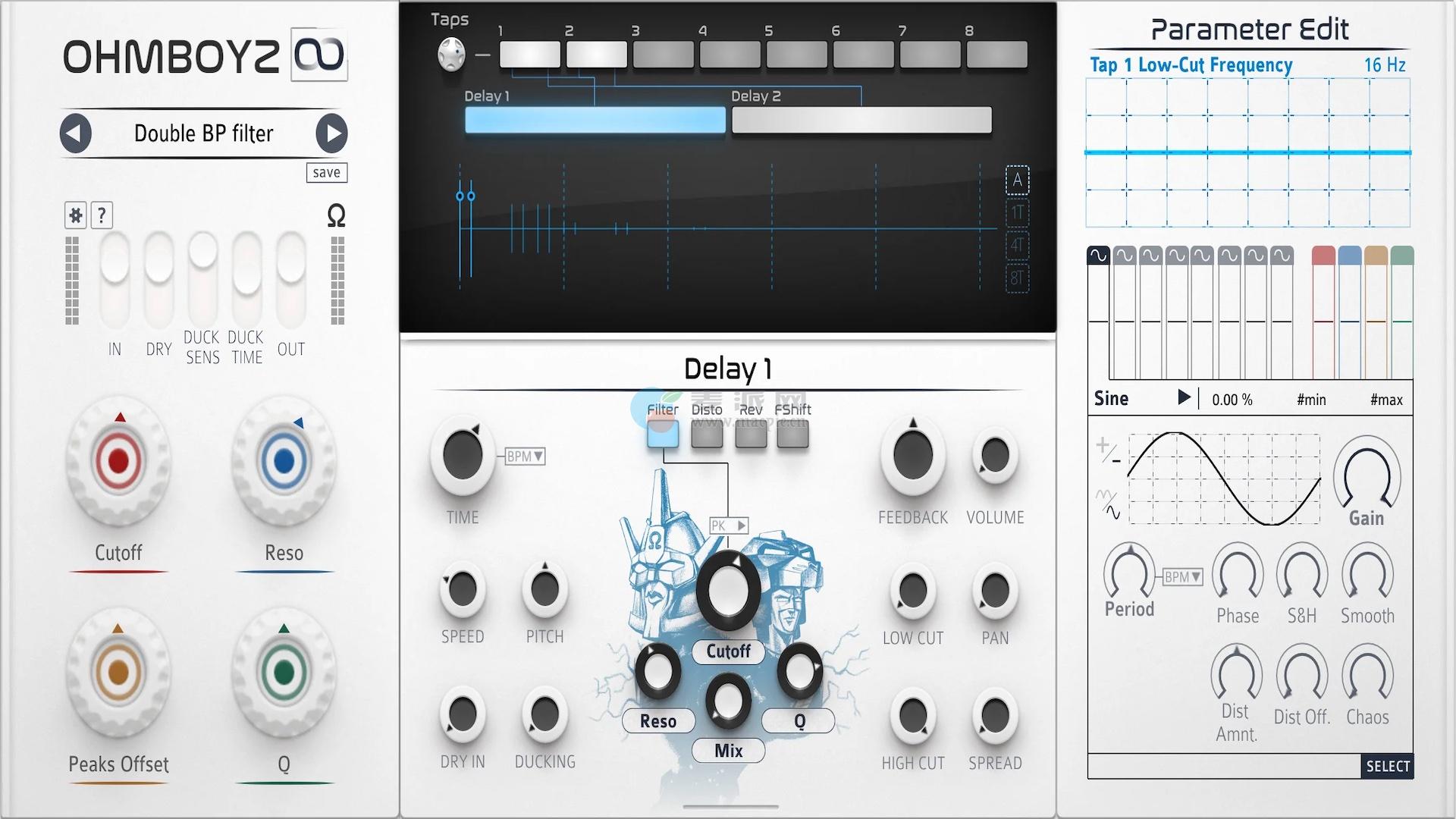Select the 1T grid mode
The height and width of the screenshot is (819, 1456).
1017,213
